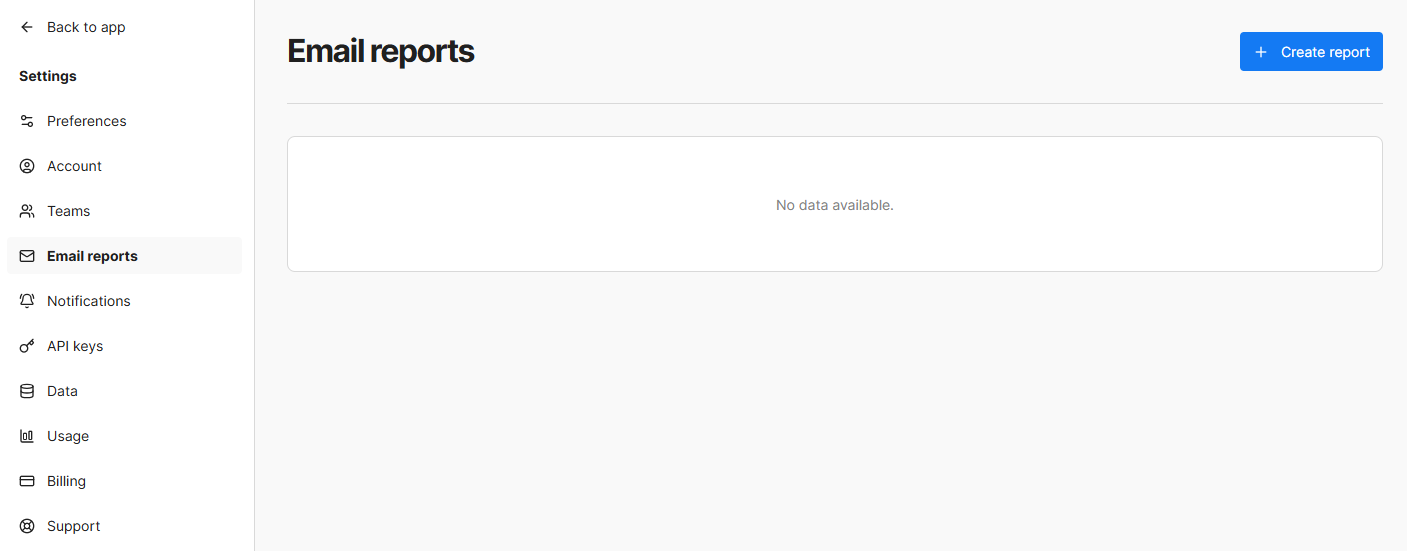Viewport: 1407px width, 551px height.
Task: Click the plus icon on Create report
Action: point(1261,52)
